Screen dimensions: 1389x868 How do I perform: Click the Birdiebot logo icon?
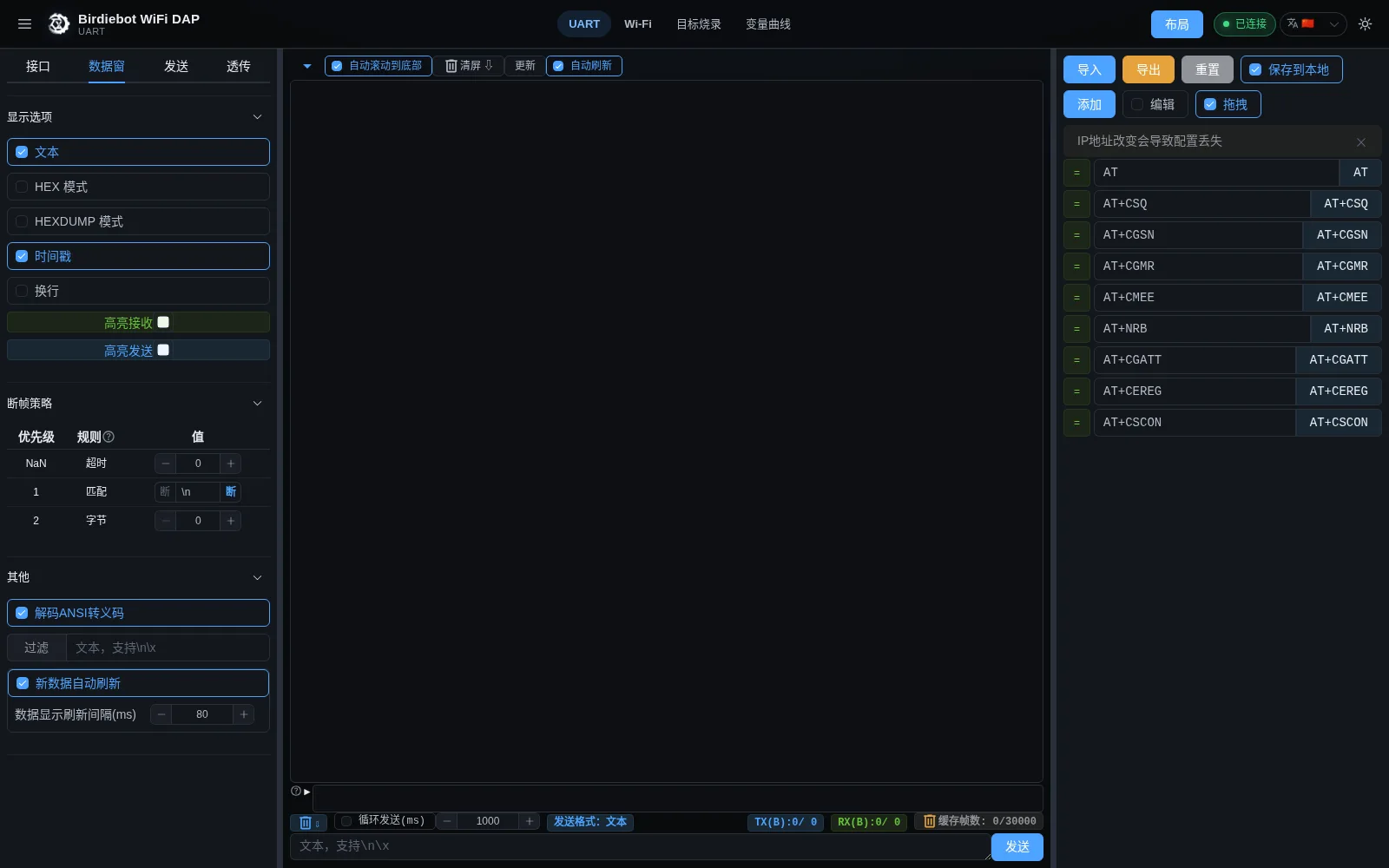[59, 24]
